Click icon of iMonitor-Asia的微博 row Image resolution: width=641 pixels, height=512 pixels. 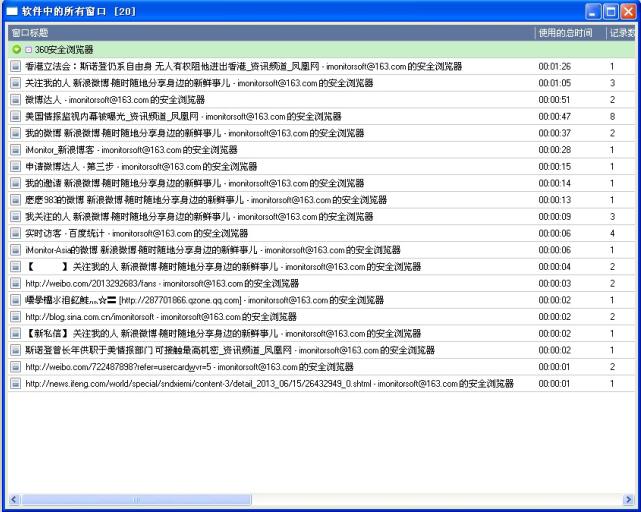16,250
